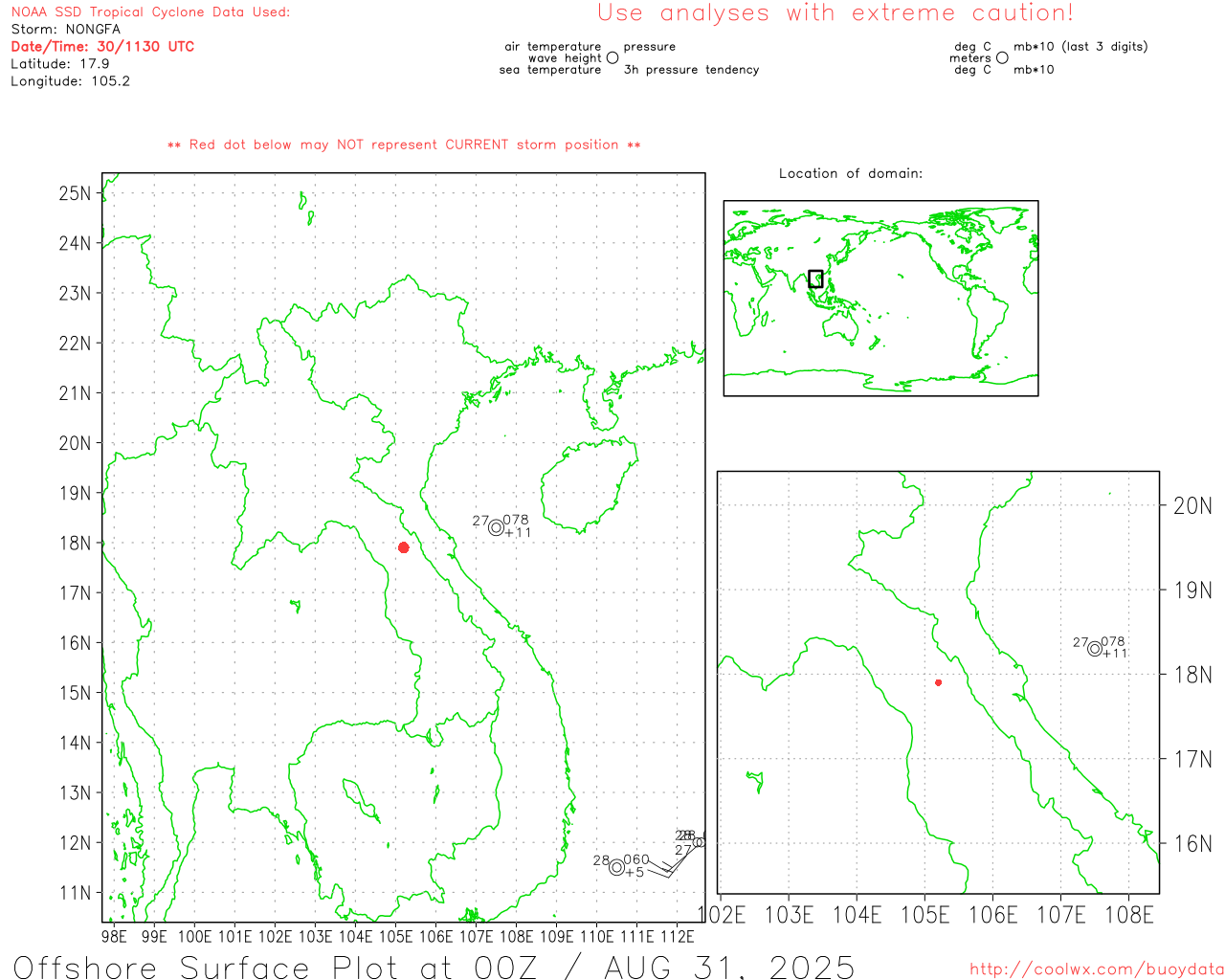This screenshot has height=980, width=1225.
Task: Click the black domain rectangle on world map
Action: 815,278
